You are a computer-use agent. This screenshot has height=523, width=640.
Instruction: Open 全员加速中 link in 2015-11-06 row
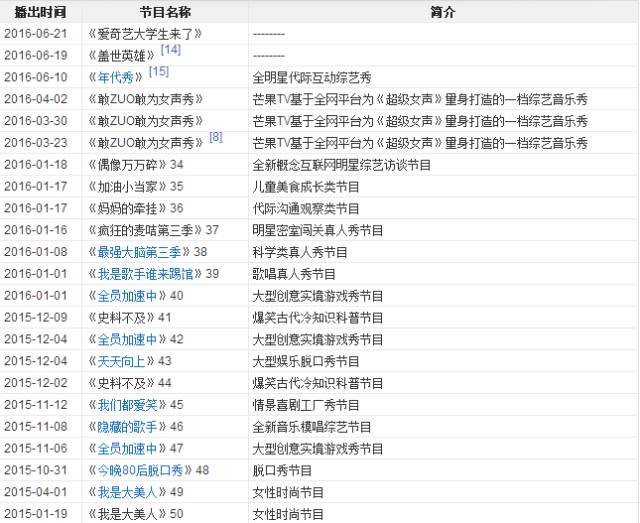[127, 448]
